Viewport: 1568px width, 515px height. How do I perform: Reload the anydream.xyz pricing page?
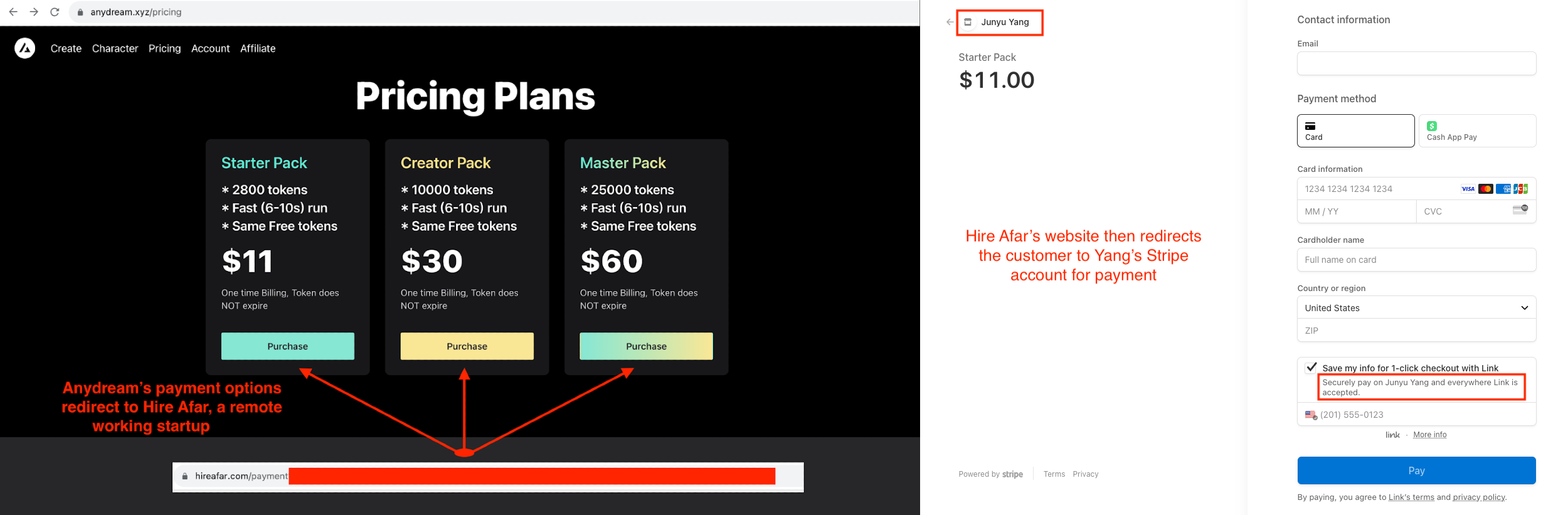click(x=55, y=12)
